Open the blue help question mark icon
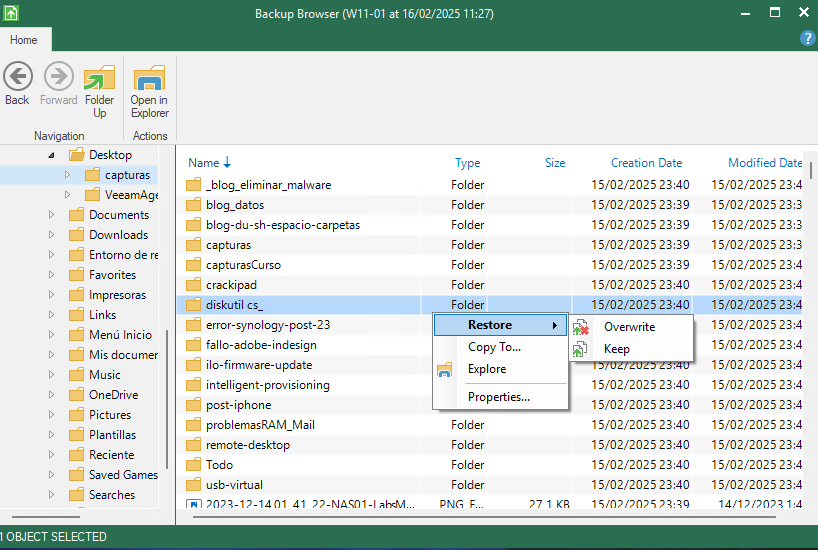The width and height of the screenshot is (818, 550). coord(808,38)
